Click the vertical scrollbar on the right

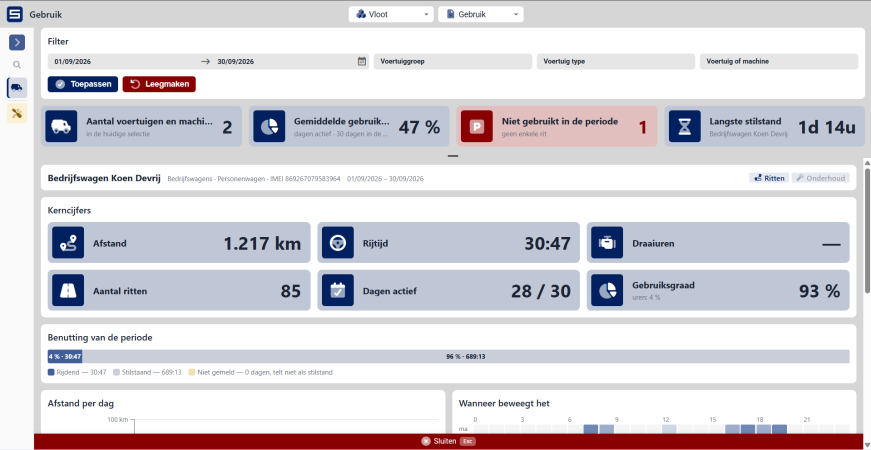[x=867, y=231]
